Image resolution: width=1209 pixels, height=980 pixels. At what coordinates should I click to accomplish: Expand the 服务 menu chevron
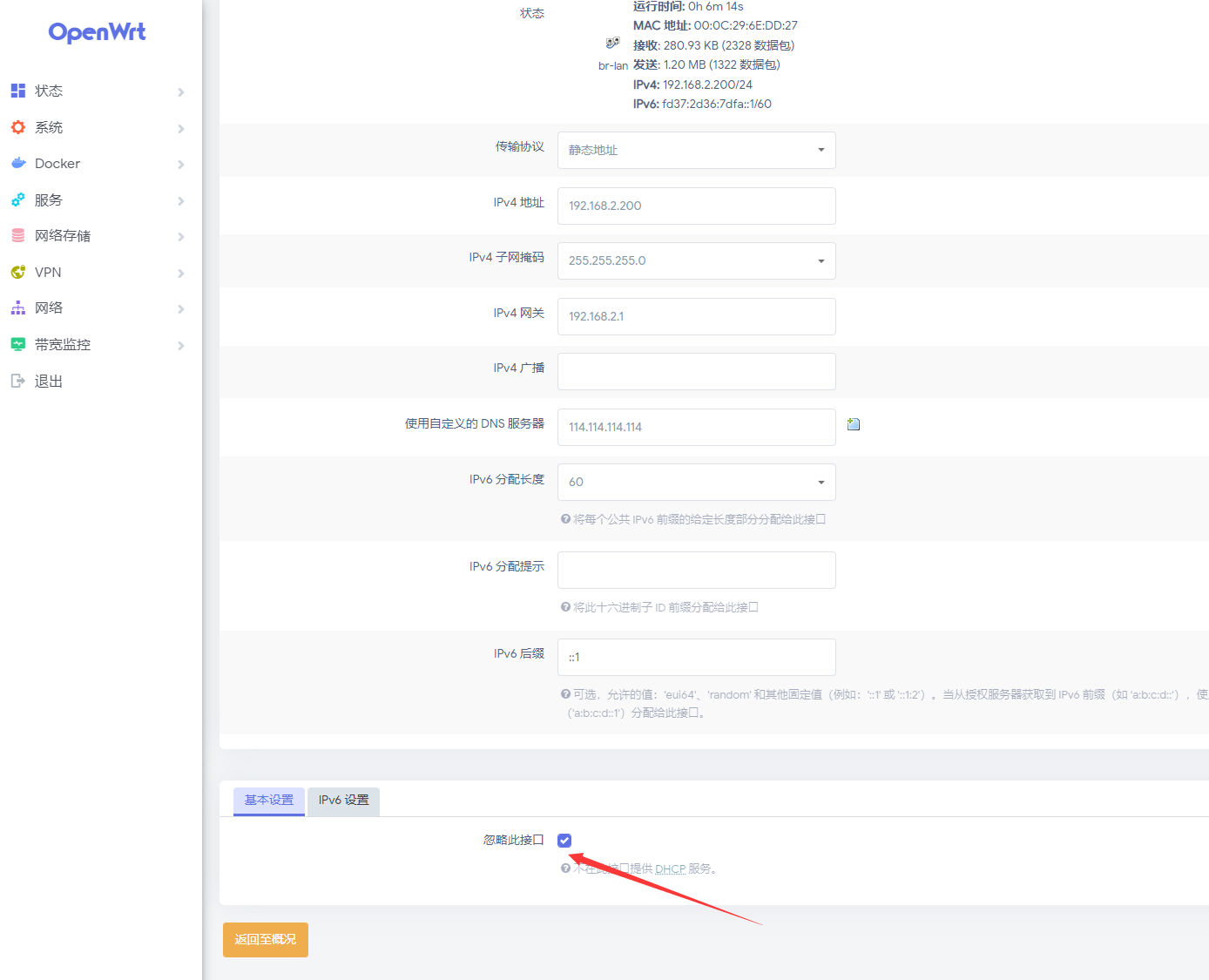click(181, 200)
